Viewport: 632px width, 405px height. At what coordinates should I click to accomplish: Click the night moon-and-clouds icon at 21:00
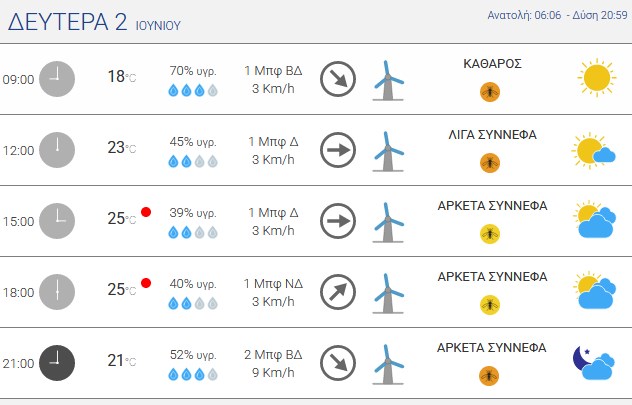[594, 363]
